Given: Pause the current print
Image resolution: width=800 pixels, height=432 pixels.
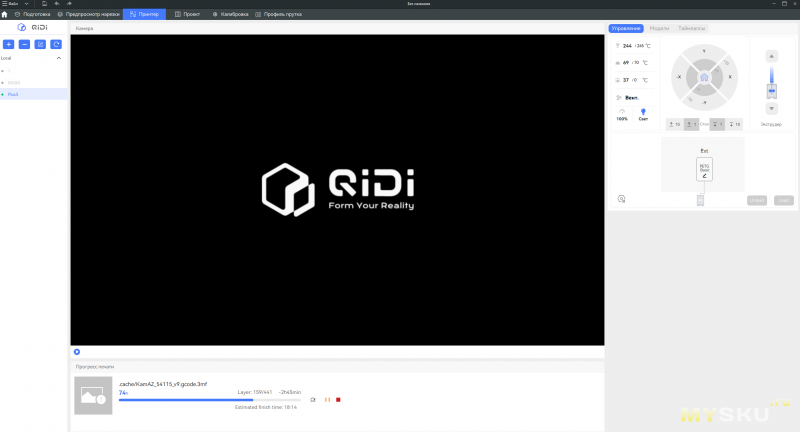Looking at the screenshot, I should pyautogui.click(x=327, y=400).
